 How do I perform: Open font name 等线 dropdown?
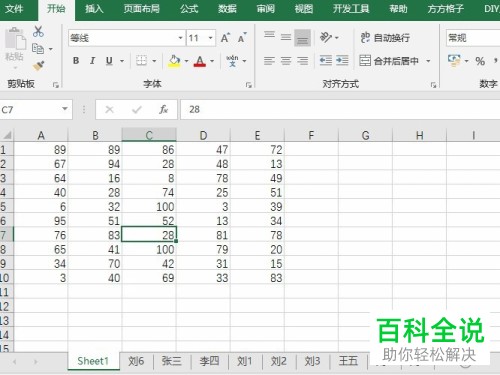click(x=180, y=38)
